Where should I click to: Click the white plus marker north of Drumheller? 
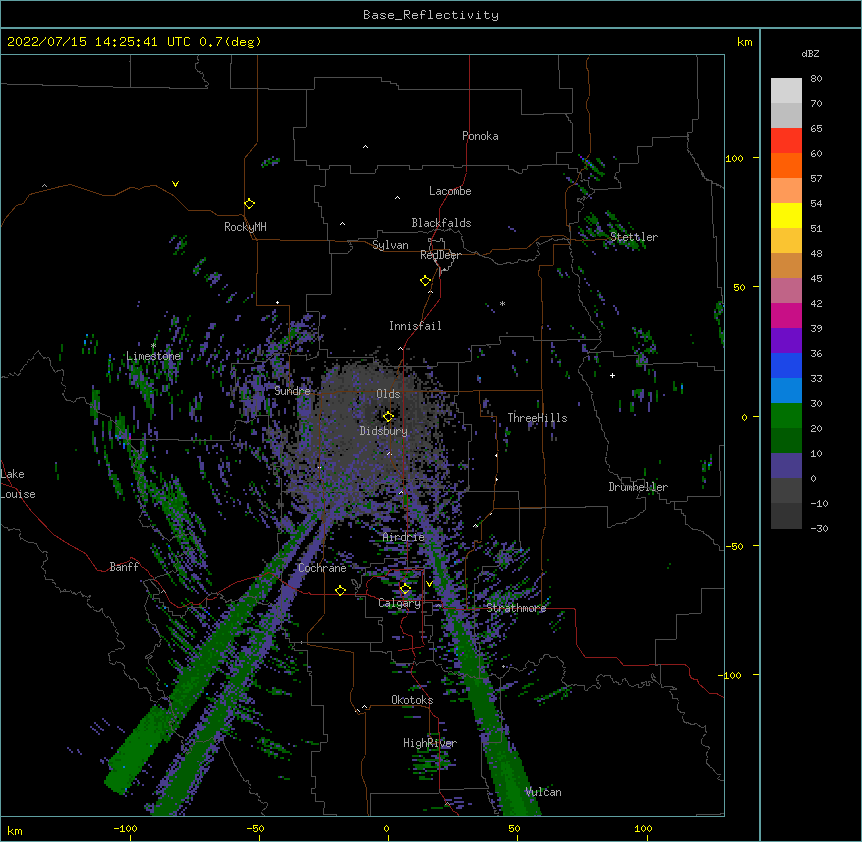(x=612, y=375)
